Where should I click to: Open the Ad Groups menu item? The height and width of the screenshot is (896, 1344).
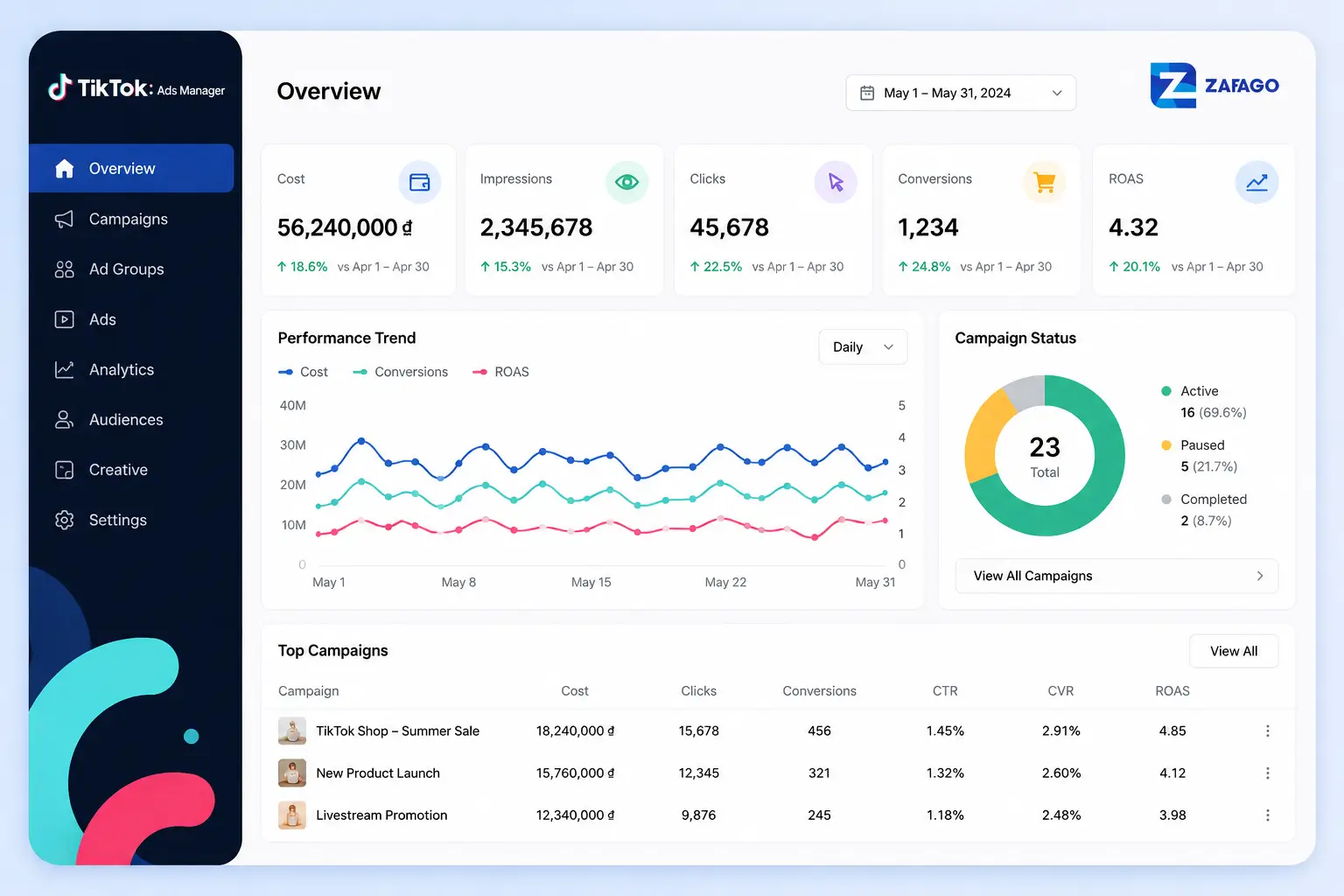click(x=131, y=269)
